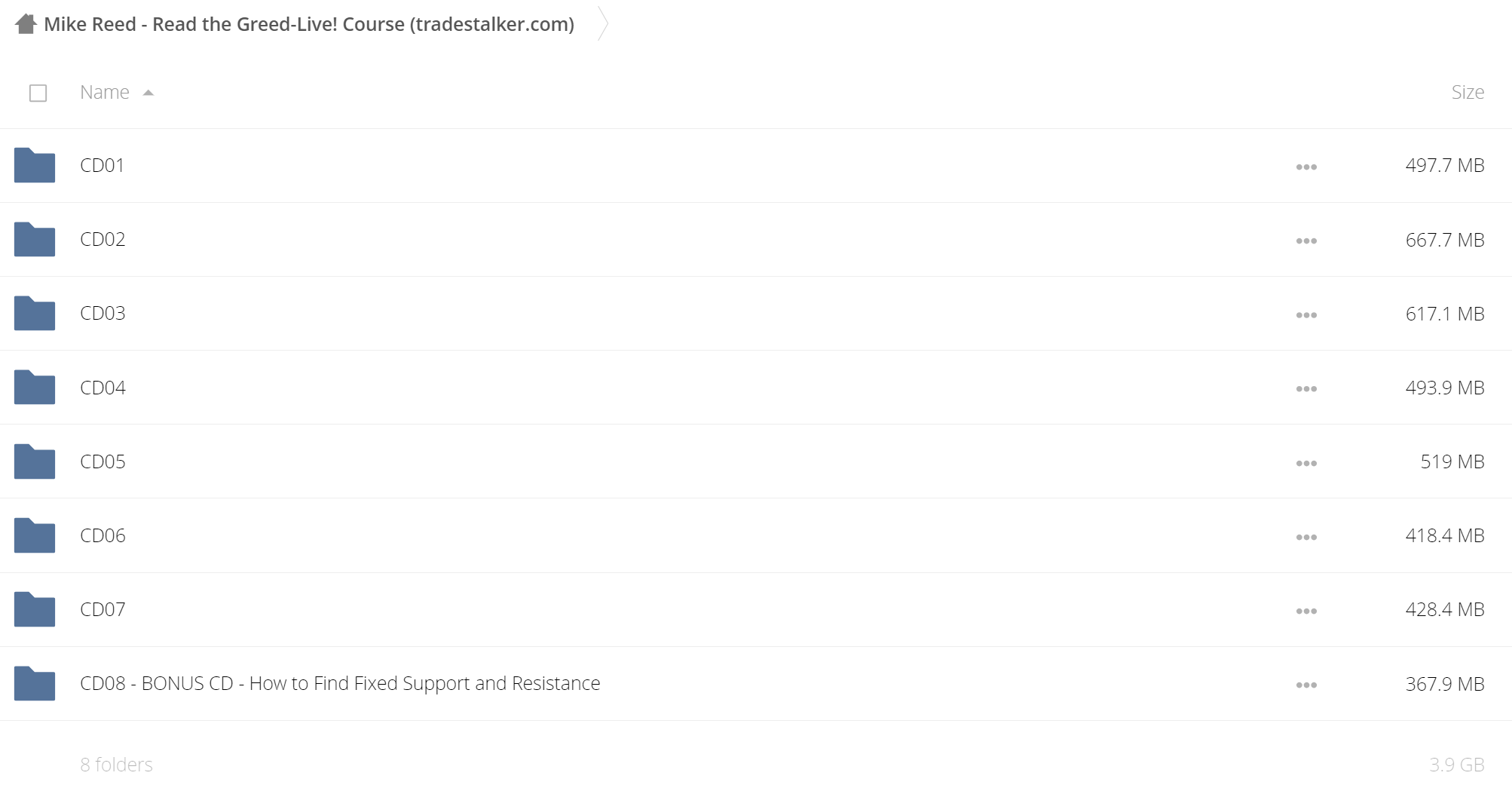Open the CD05 folder icon
The image size is (1512, 791).
35,461
